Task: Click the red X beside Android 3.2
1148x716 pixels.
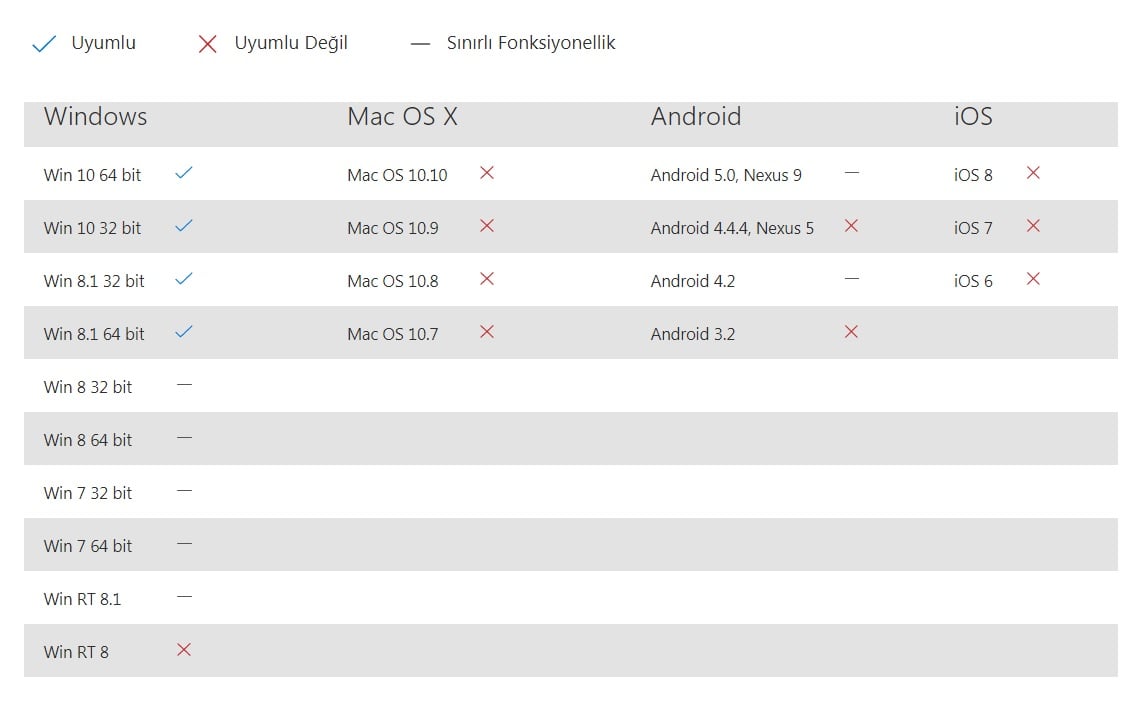Action: 851,332
